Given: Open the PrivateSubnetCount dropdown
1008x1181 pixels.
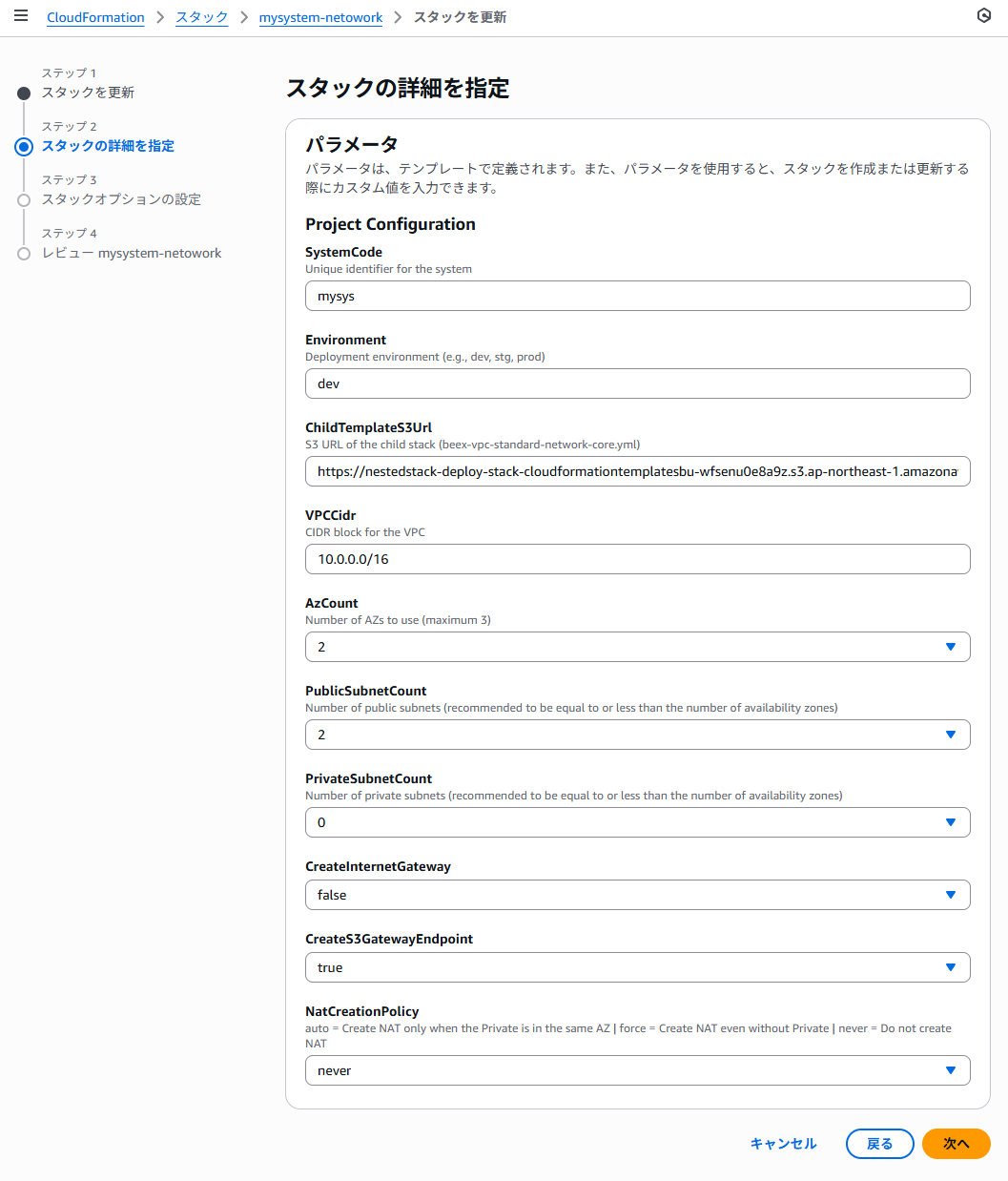Looking at the screenshot, I should coord(637,822).
